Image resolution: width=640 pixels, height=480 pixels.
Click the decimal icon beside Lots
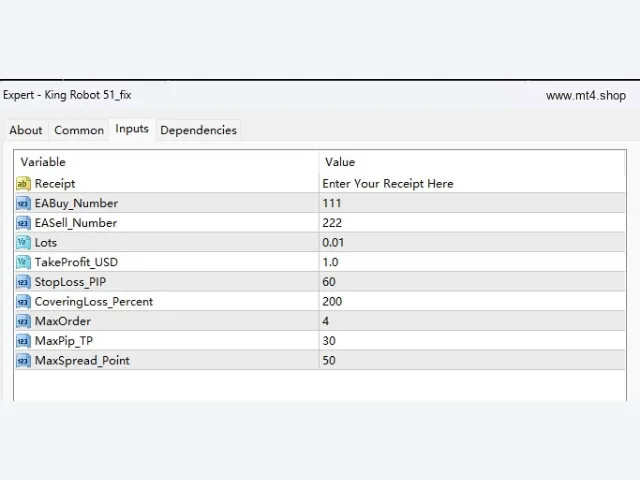(23, 242)
